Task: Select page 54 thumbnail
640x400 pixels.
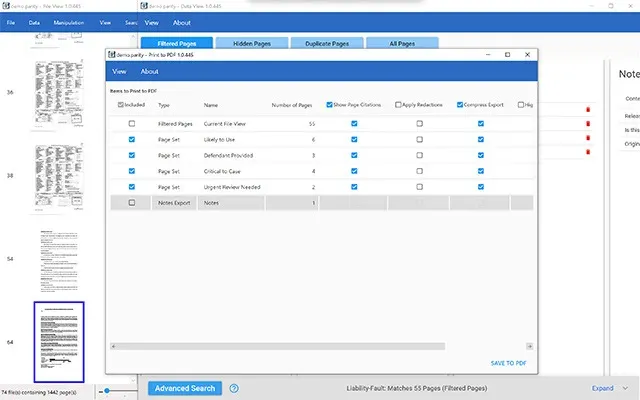Action: coord(59,260)
